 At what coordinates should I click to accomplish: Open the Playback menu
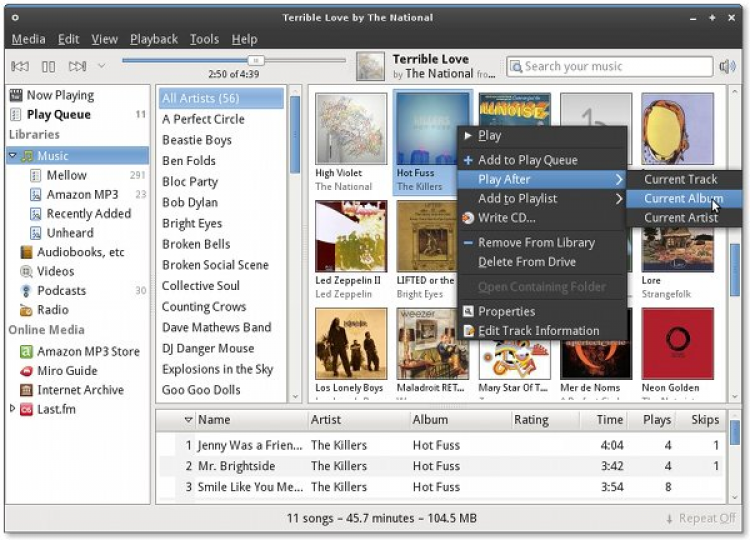[154, 39]
